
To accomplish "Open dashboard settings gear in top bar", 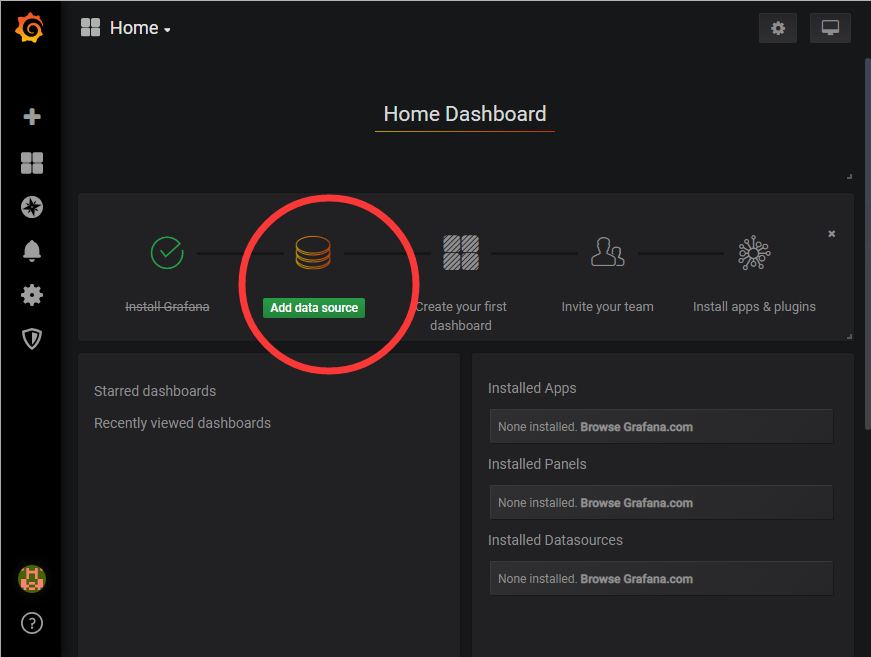I will pyautogui.click(x=778, y=28).
